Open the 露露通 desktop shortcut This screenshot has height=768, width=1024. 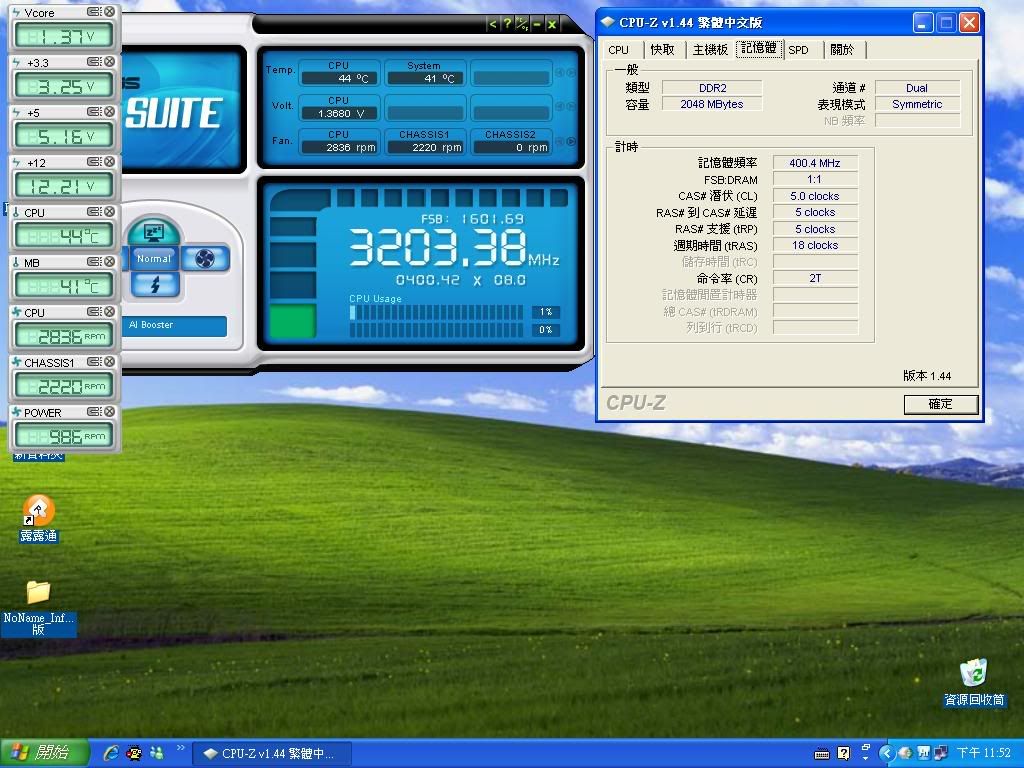[x=39, y=519]
